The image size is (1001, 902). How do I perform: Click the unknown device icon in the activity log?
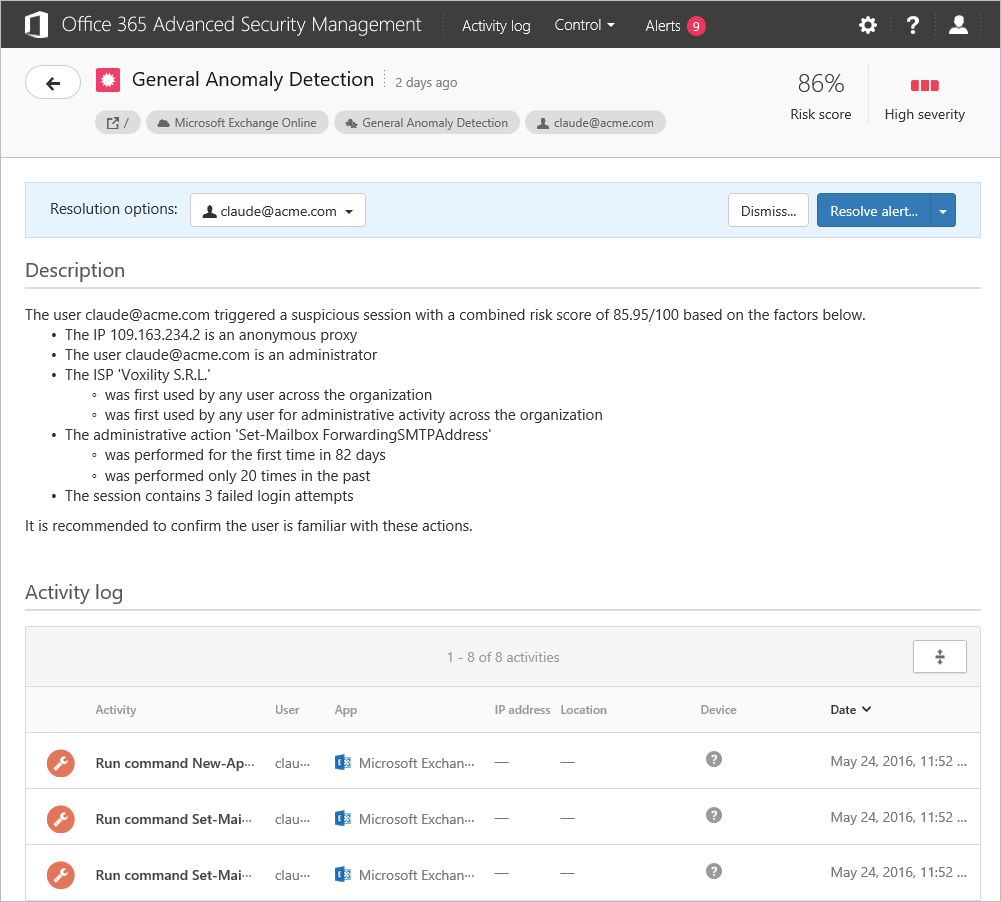click(x=714, y=760)
